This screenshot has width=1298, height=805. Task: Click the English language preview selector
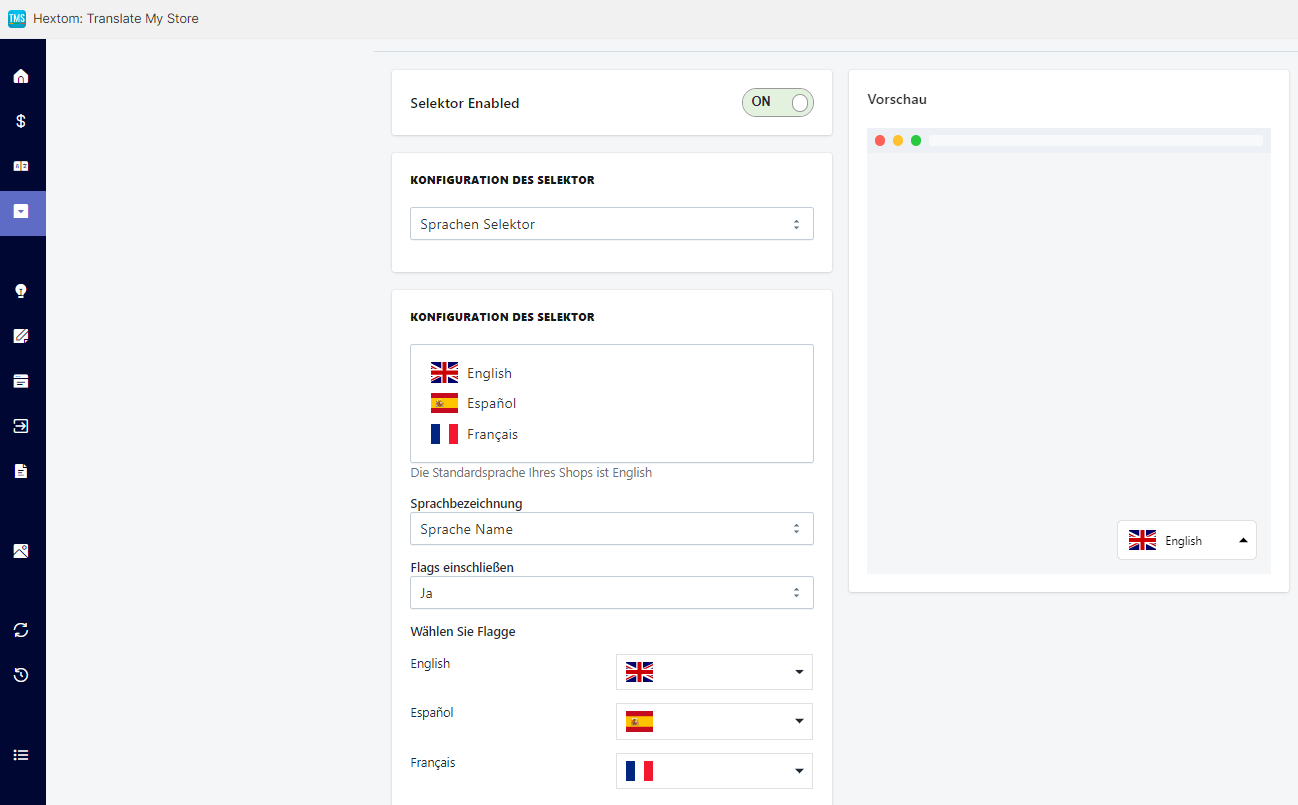tap(1186, 540)
